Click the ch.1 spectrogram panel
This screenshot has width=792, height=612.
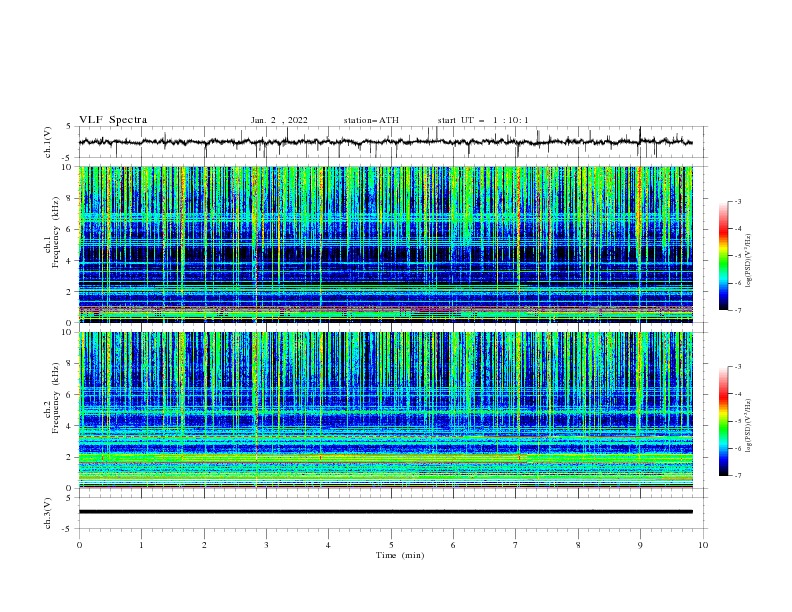tap(386, 244)
